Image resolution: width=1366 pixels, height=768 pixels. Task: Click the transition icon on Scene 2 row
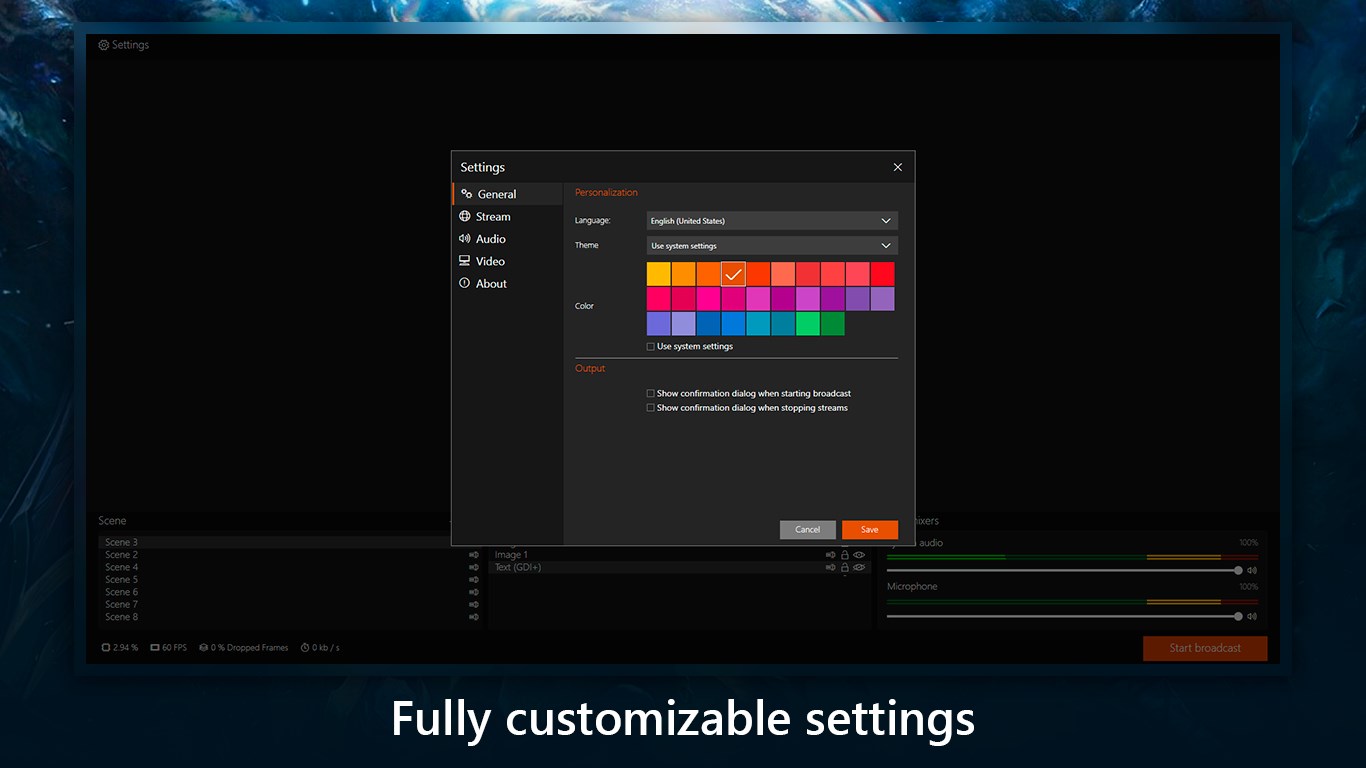tap(474, 555)
